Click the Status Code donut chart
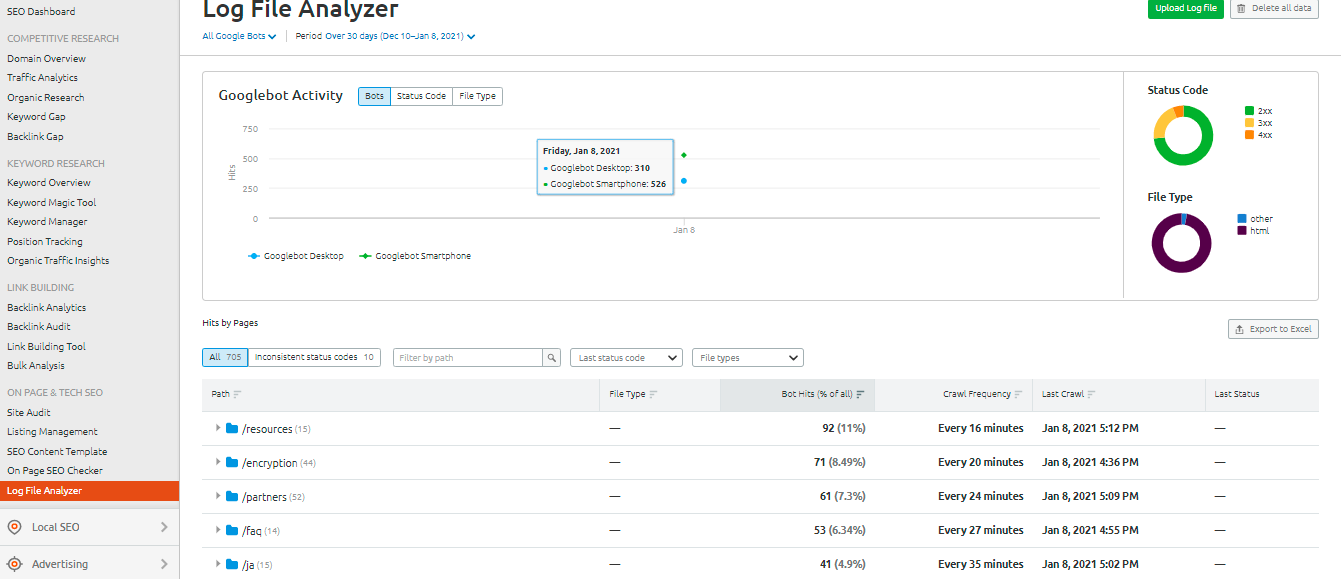The width and height of the screenshot is (1341, 579). 1183,136
